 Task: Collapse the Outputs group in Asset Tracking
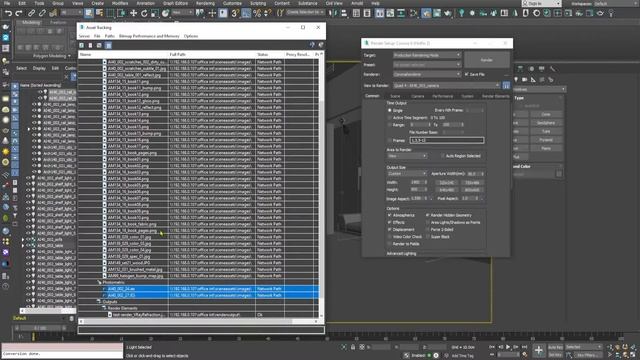point(99,302)
